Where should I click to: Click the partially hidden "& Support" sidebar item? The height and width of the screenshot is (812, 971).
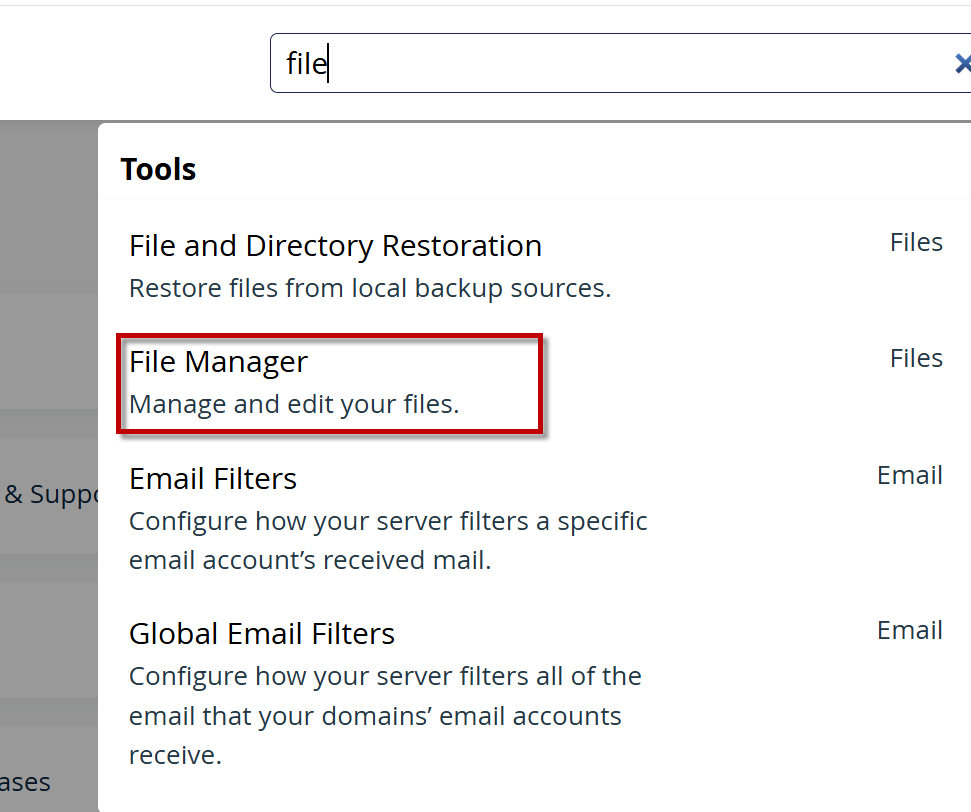pos(48,494)
